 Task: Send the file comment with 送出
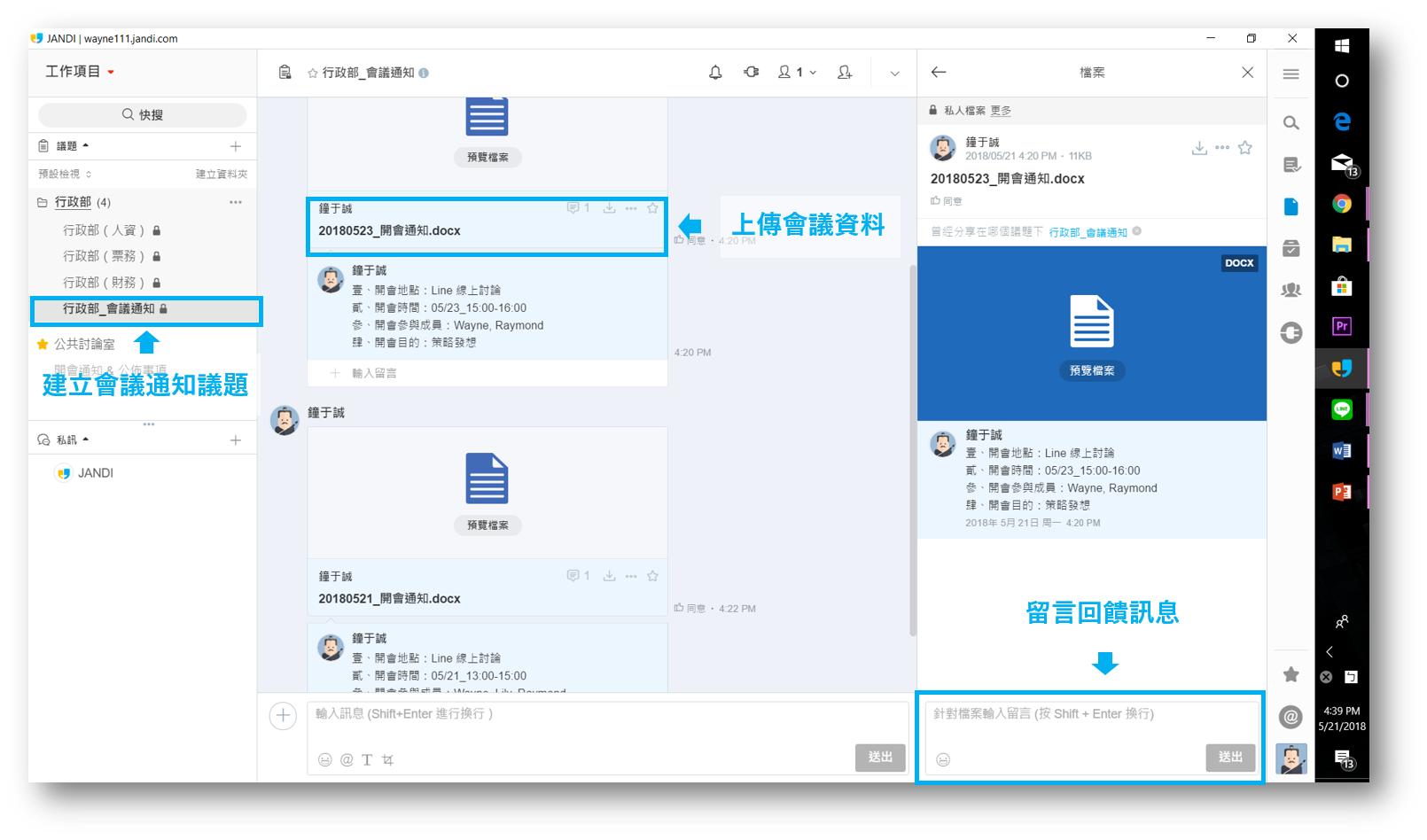point(1230,757)
